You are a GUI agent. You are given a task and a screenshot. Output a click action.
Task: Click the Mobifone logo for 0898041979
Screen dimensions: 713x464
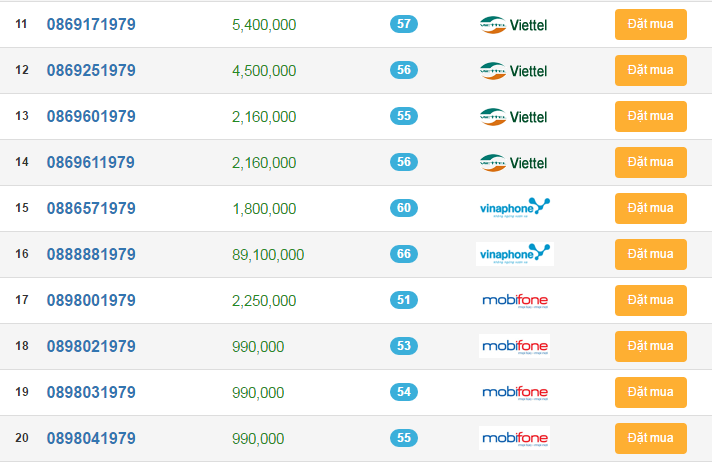[x=514, y=438]
